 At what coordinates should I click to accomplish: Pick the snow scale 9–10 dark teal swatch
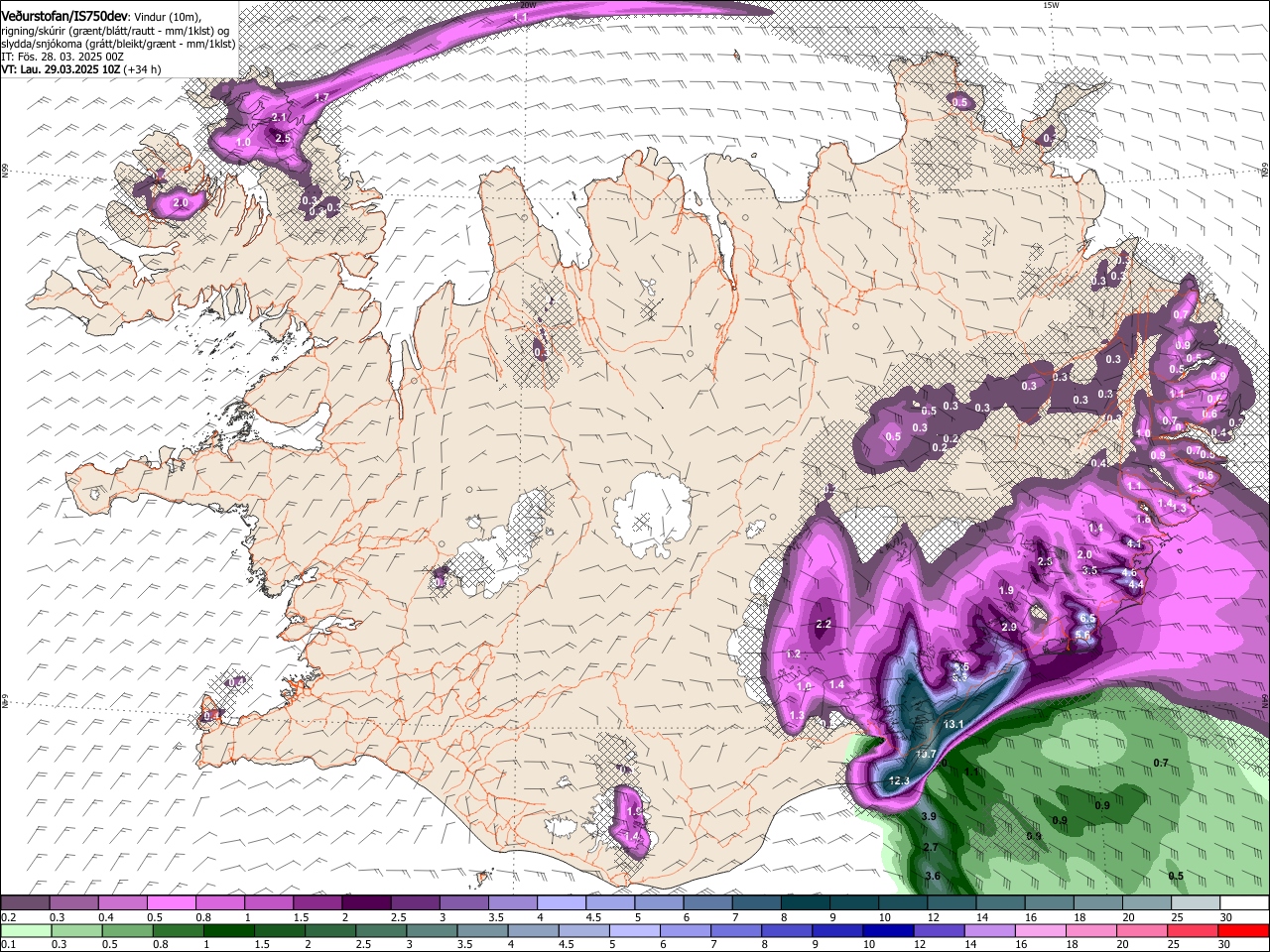coord(855,903)
